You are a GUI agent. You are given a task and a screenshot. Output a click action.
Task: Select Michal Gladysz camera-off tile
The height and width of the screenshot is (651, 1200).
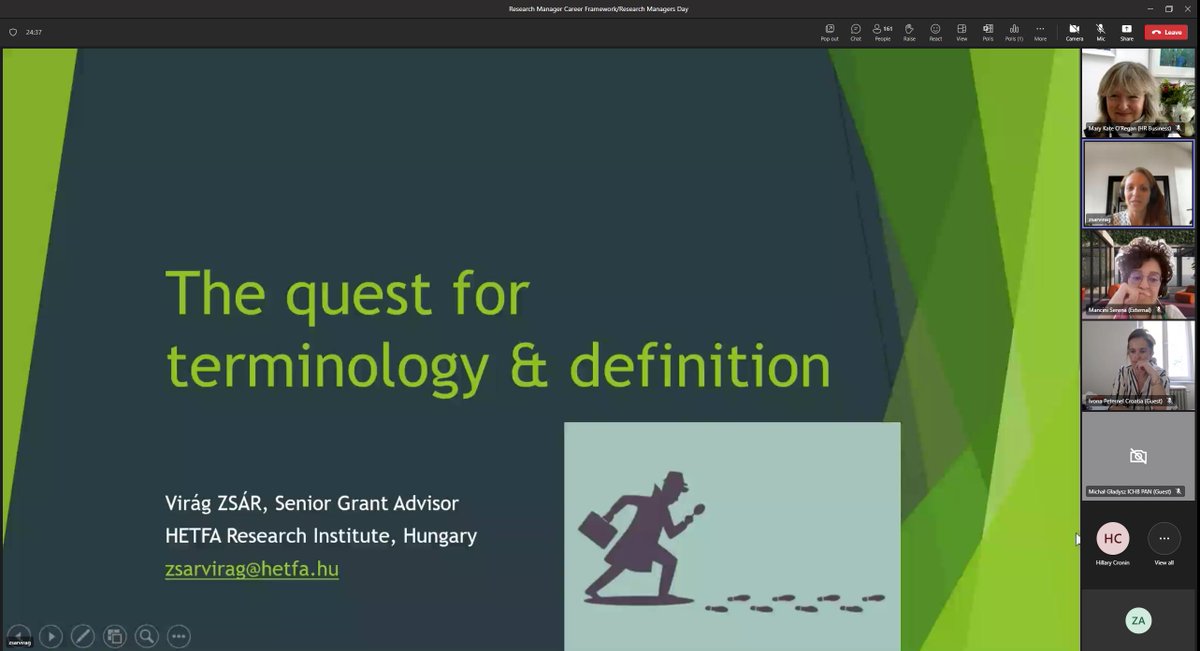(1138, 456)
